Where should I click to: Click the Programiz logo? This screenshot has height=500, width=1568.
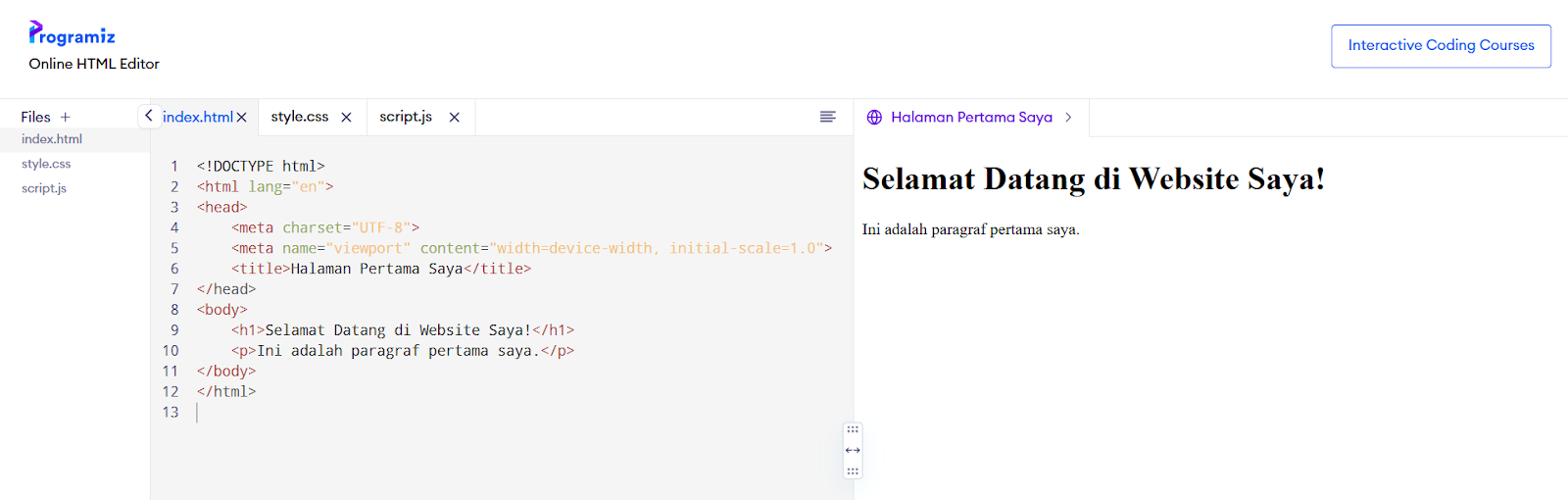click(72, 33)
